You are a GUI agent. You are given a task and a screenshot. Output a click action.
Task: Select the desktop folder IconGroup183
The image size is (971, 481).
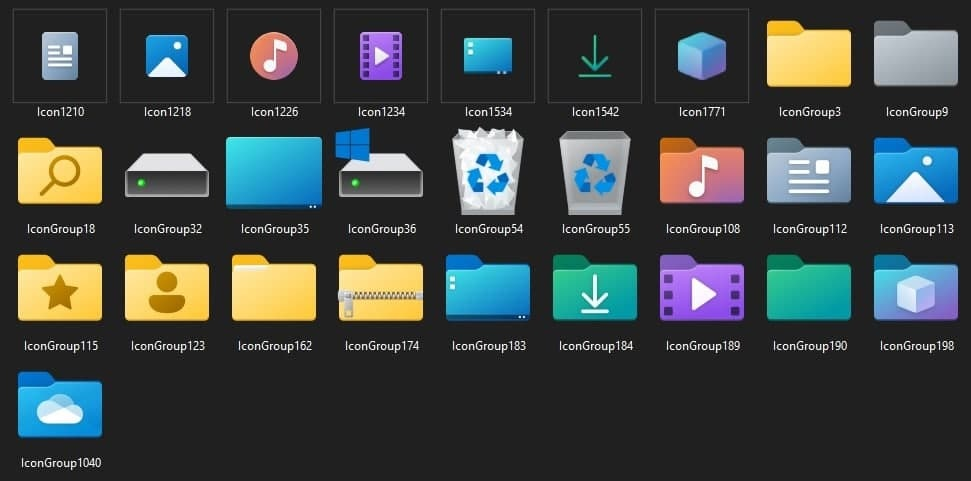click(x=488, y=288)
